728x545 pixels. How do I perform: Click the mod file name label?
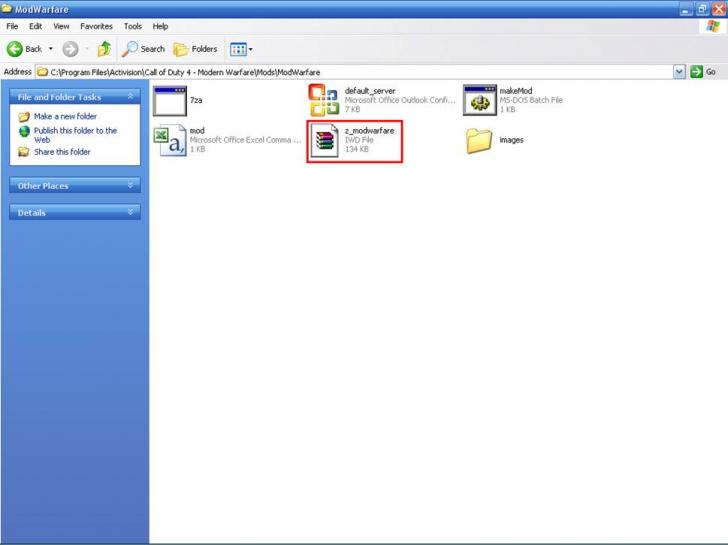(x=197, y=131)
